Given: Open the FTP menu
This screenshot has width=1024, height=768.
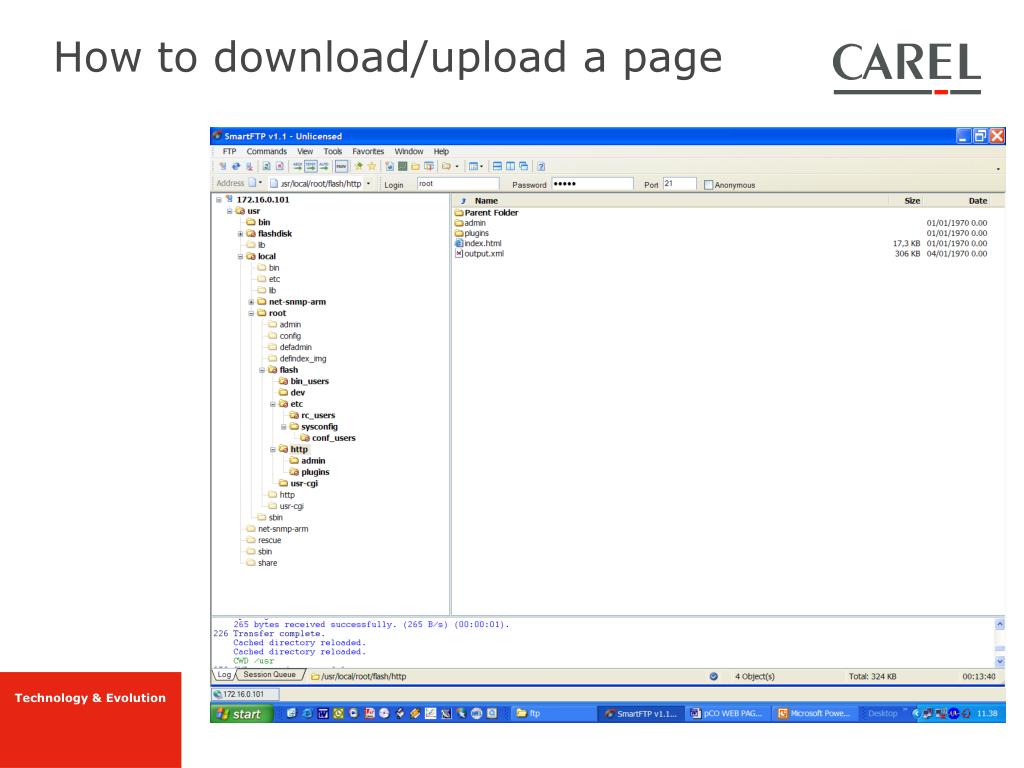Looking at the screenshot, I should pos(229,152).
